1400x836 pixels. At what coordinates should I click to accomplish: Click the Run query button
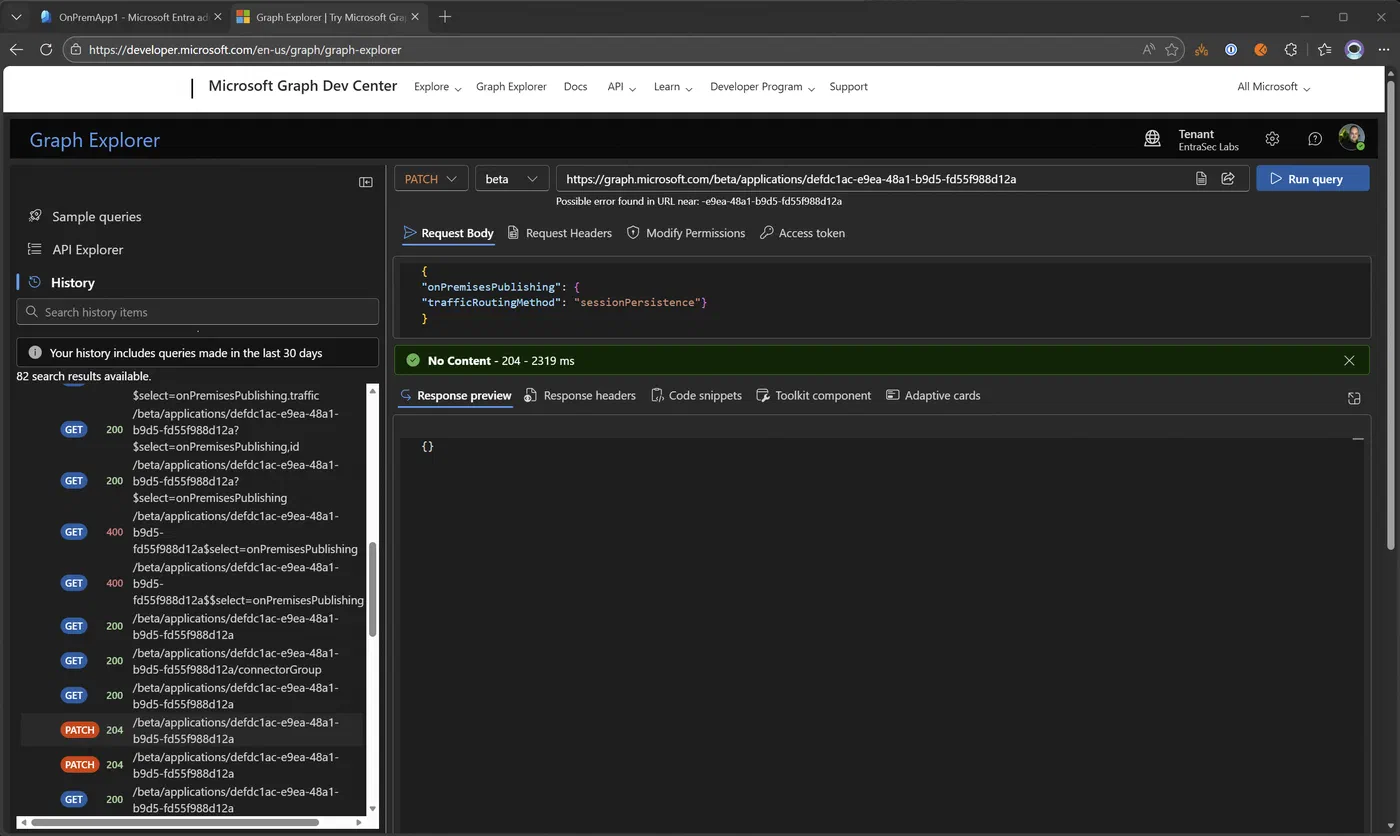pos(1313,179)
